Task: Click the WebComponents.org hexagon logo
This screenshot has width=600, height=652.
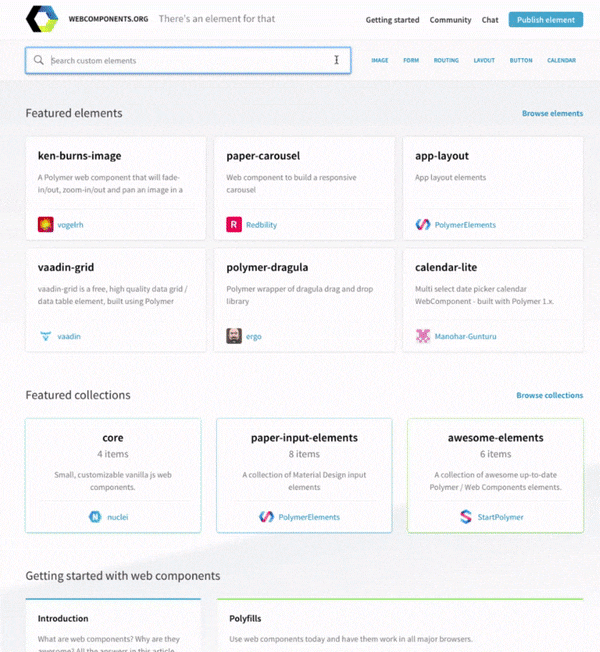Action: click(42, 19)
